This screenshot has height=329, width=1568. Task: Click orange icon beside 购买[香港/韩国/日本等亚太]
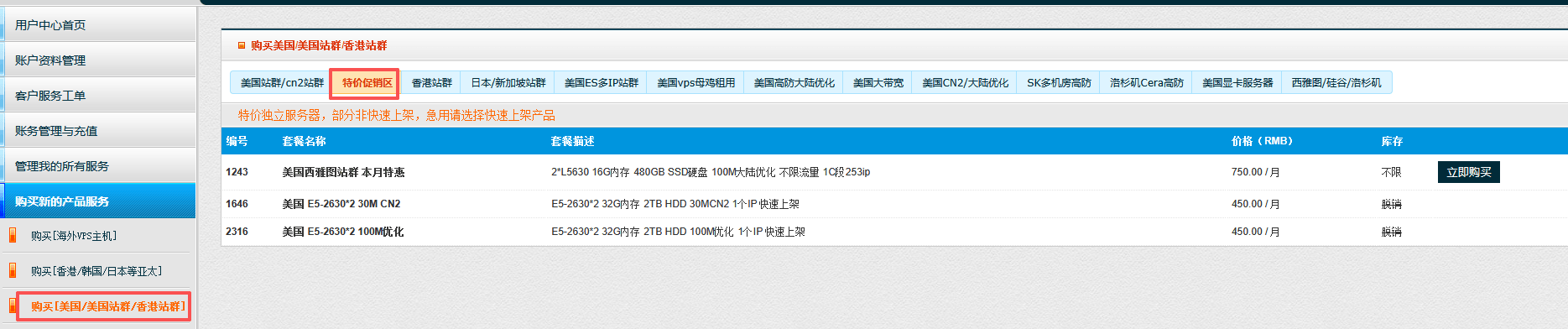(13, 270)
